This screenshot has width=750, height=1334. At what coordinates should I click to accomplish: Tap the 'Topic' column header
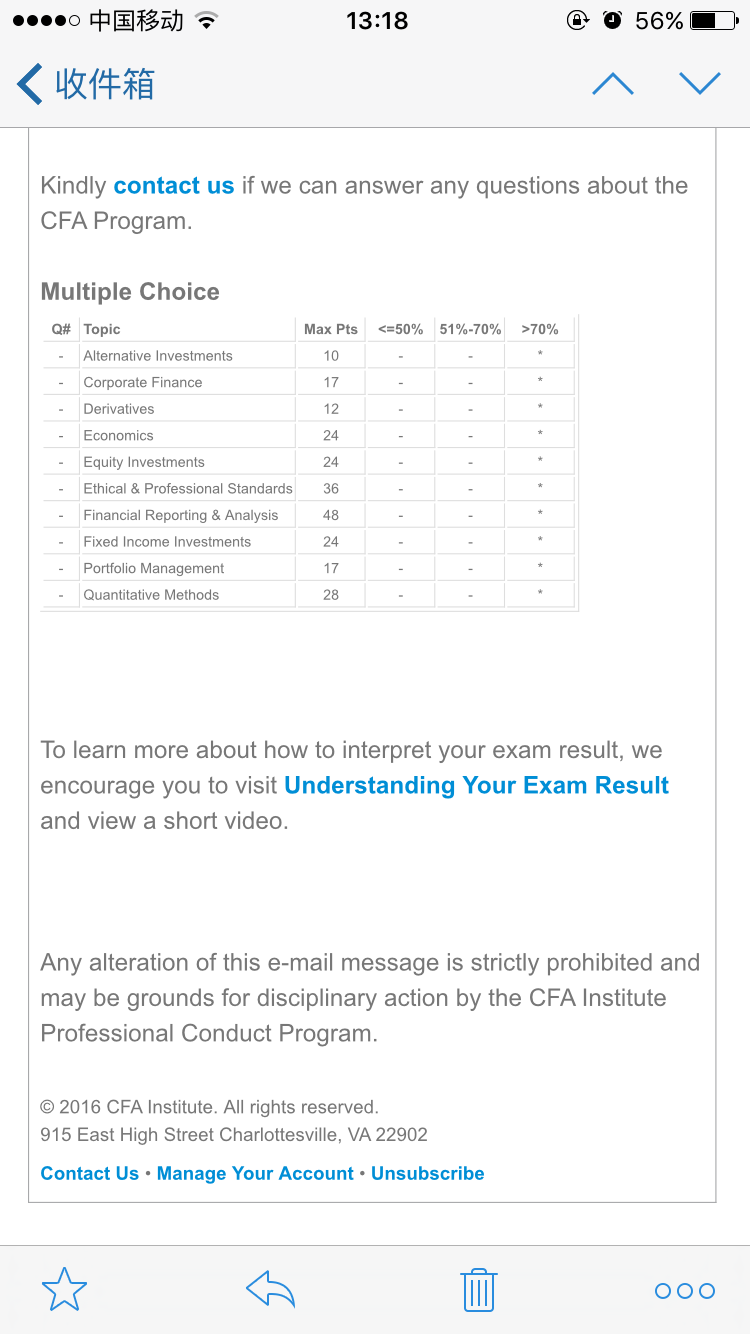tap(102, 329)
